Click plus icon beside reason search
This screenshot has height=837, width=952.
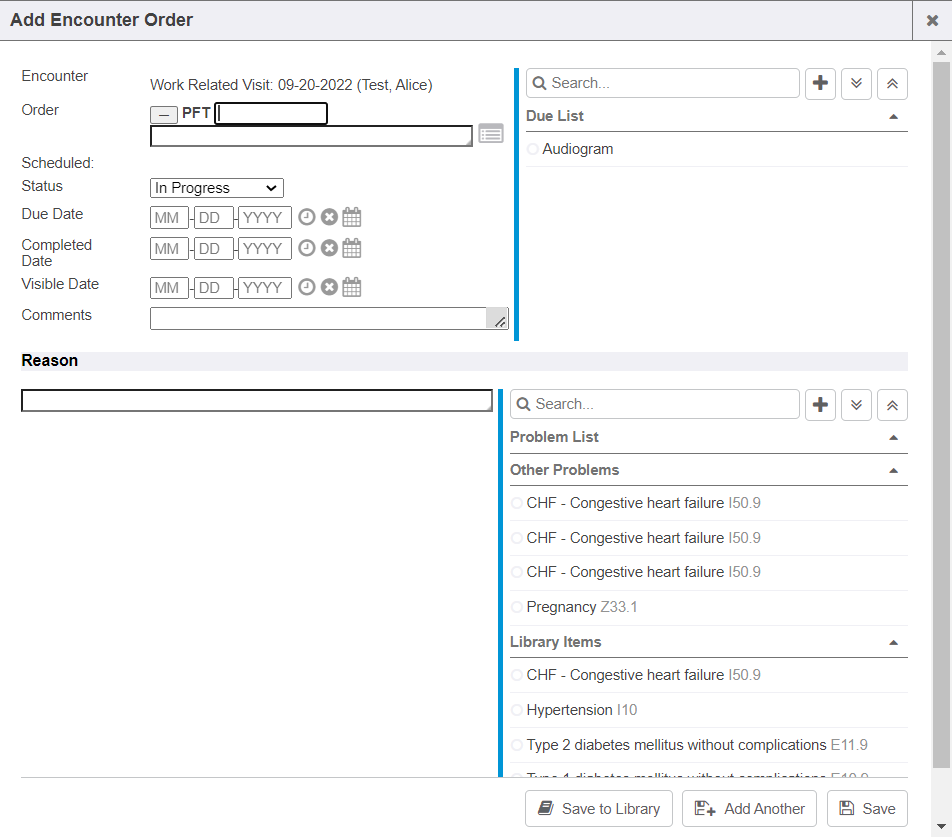click(x=820, y=405)
